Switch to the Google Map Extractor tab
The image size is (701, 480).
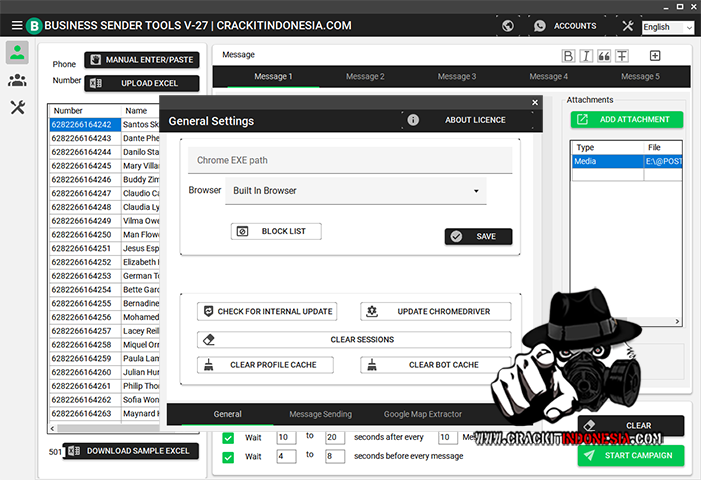point(423,414)
